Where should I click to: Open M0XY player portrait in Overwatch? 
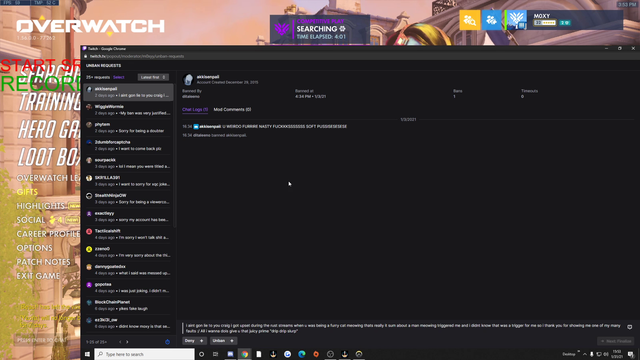point(516,20)
